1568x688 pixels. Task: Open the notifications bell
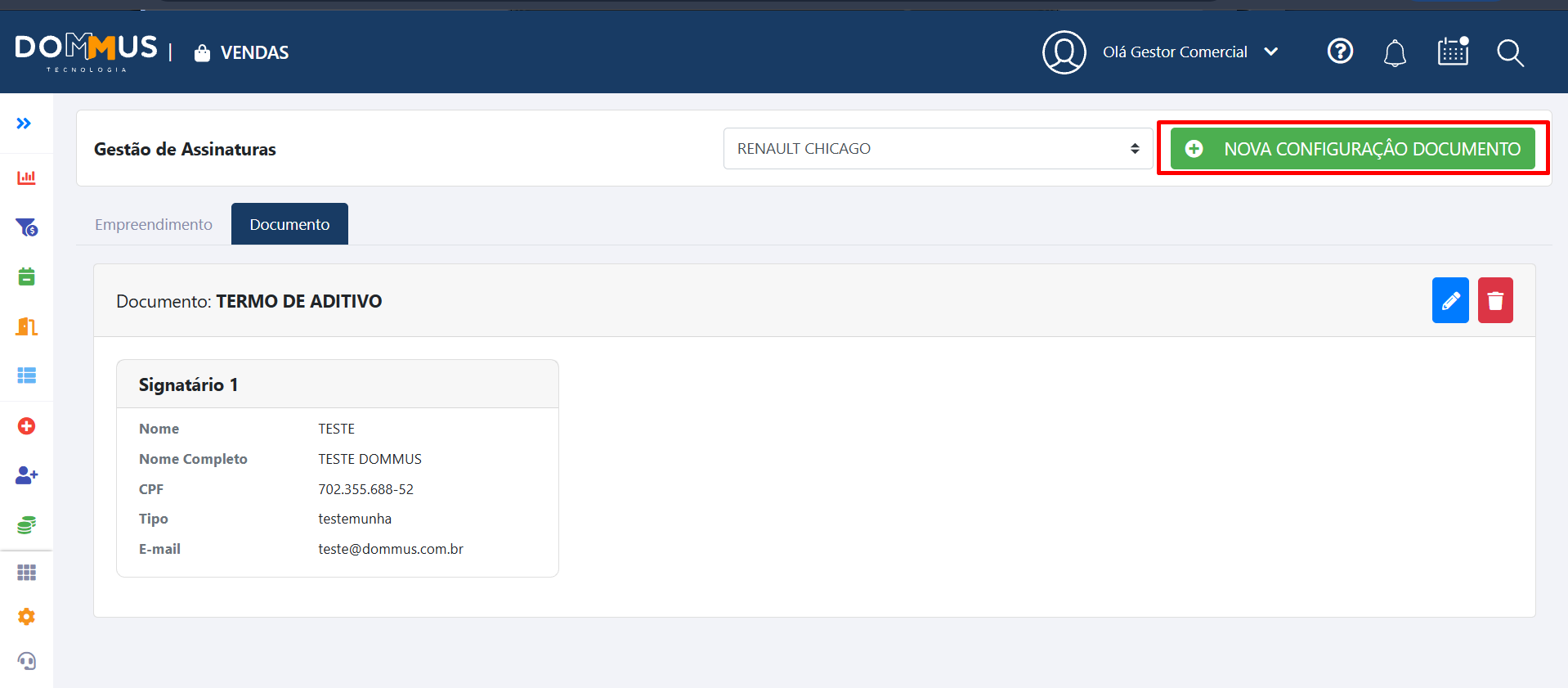click(1395, 53)
